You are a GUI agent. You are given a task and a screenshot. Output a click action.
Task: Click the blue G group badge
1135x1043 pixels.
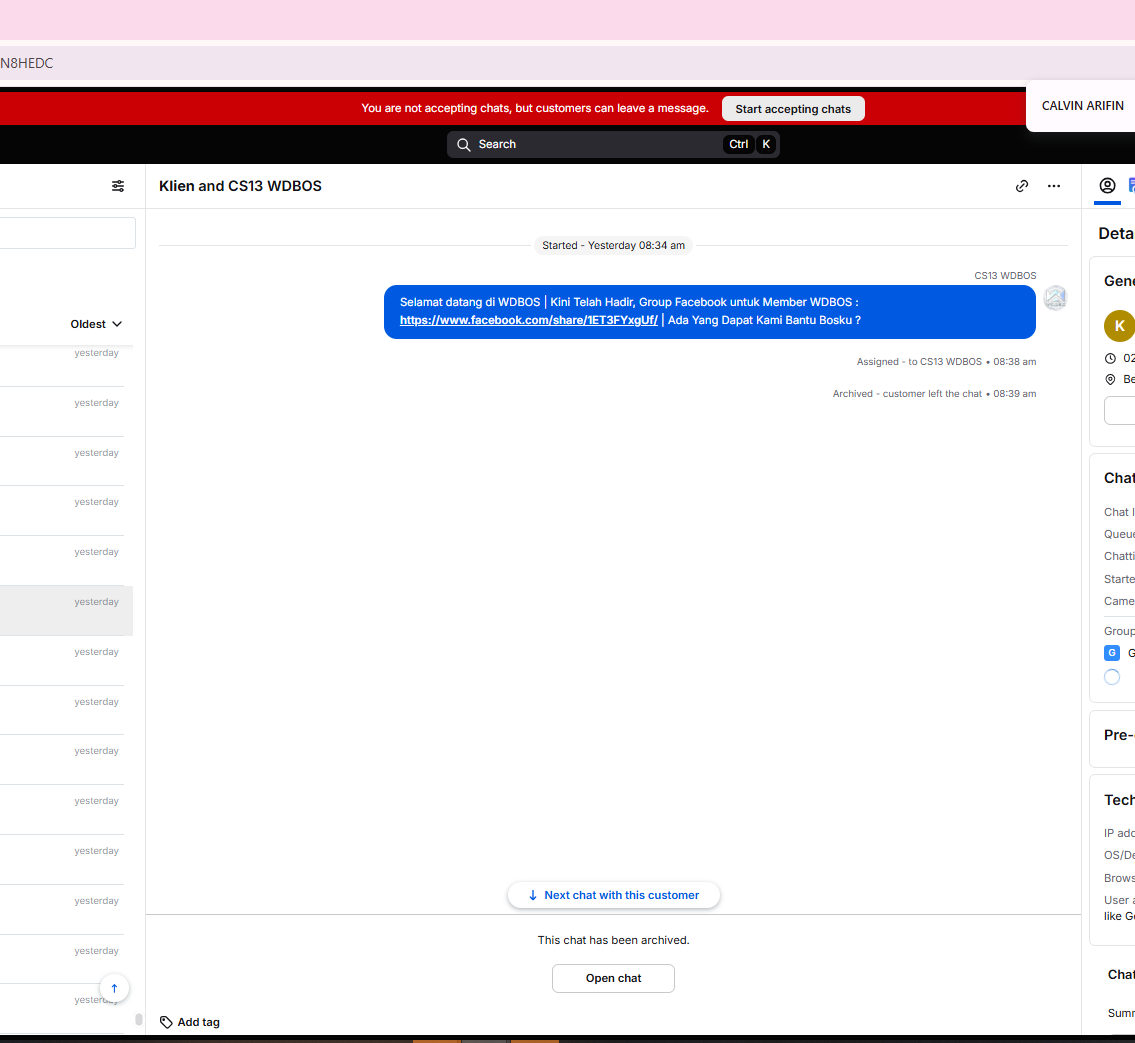pos(1112,653)
